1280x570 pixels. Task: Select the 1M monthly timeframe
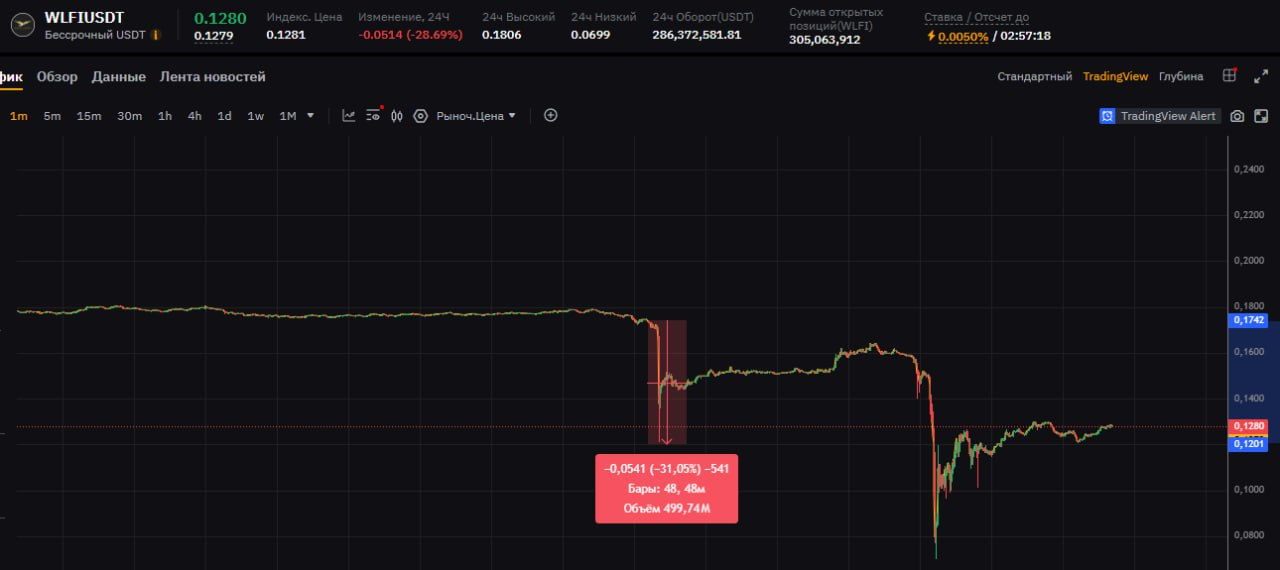click(288, 116)
